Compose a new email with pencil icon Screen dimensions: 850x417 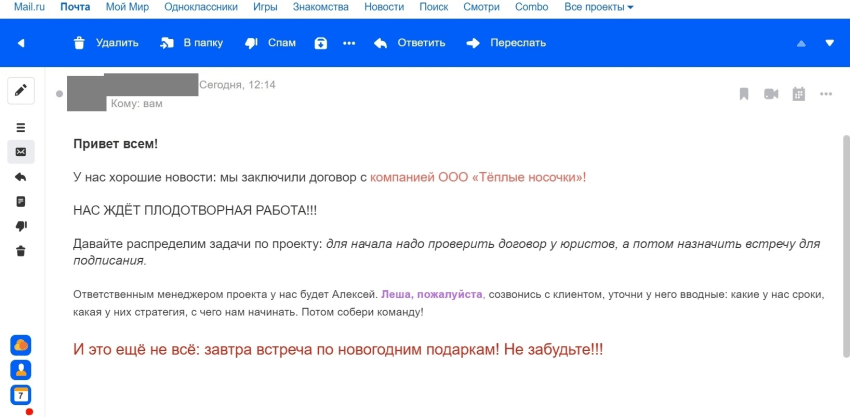coord(21,91)
